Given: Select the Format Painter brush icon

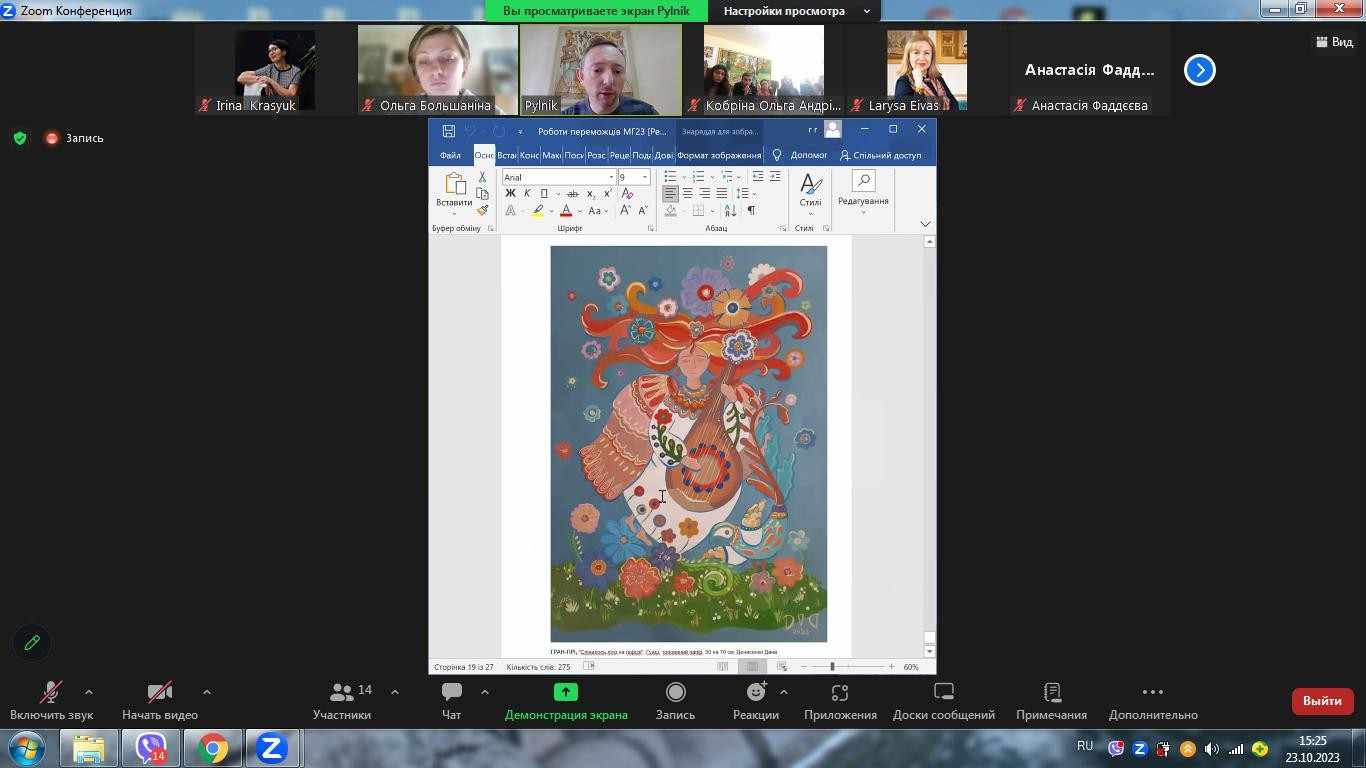Looking at the screenshot, I should pos(482,209).
